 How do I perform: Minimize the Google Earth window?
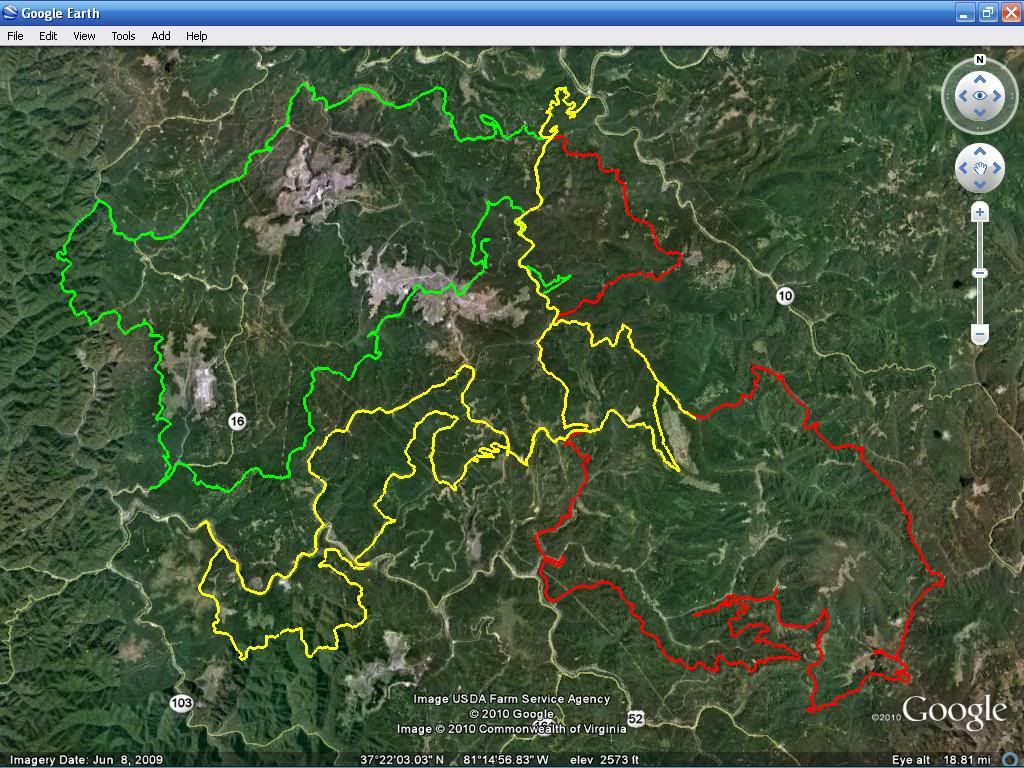click(x=965, y=13)
